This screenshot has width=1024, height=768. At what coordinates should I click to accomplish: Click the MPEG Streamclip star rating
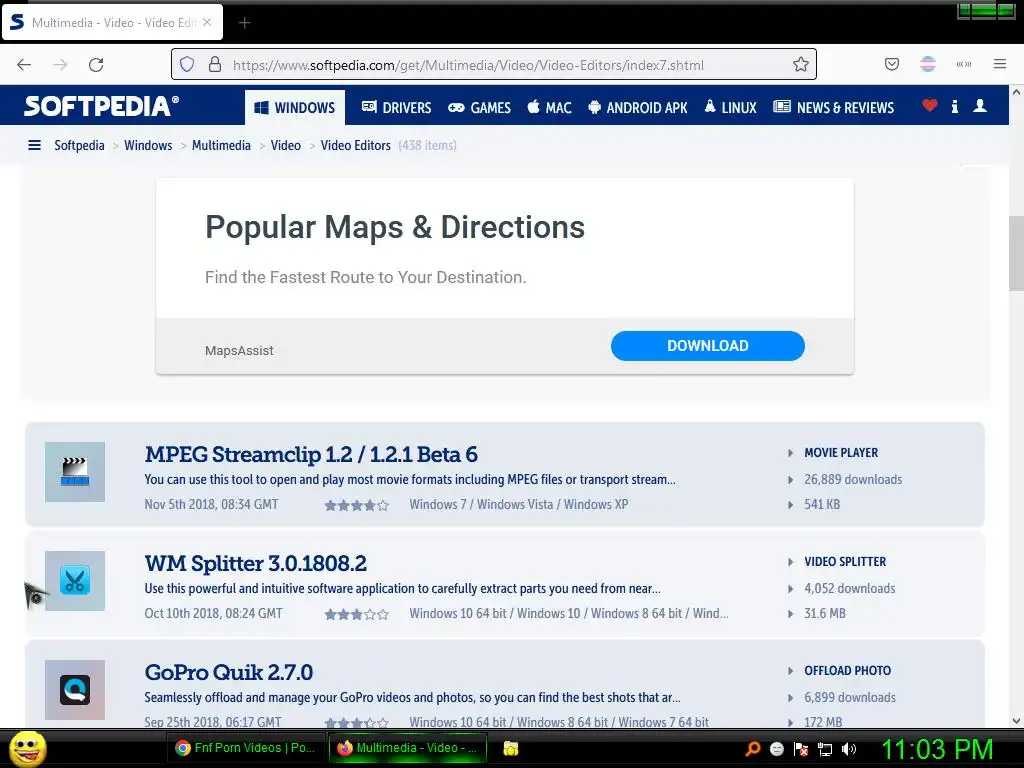coord(357,505)
